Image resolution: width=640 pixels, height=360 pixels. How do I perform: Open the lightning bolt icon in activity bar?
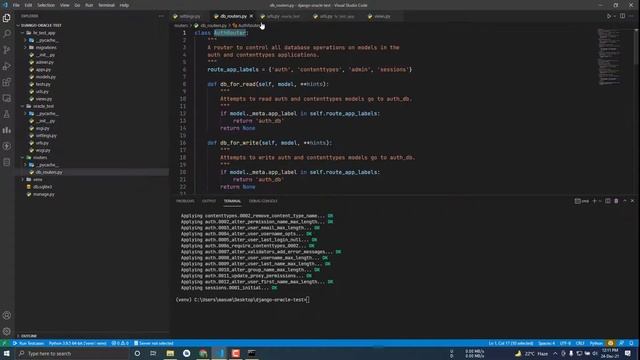point(7,146)
